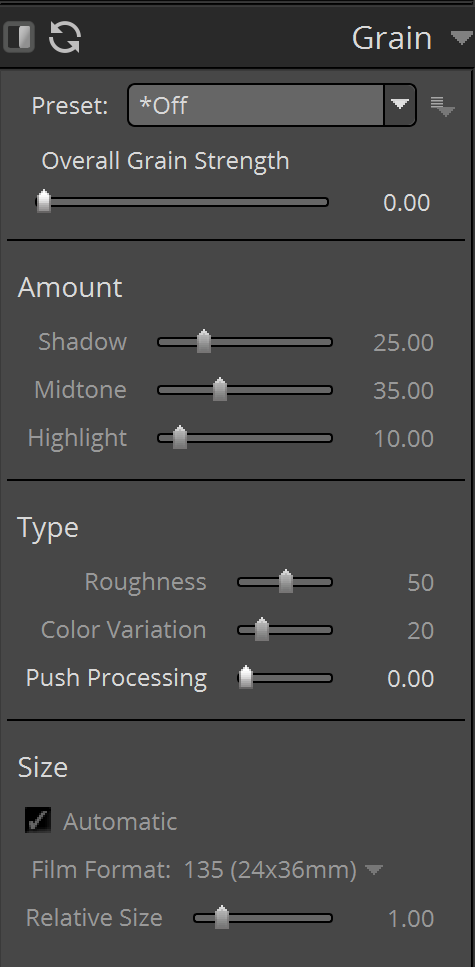Click the Overall Grain Strength value 0.00
Viewport: 475px width, 967px height.
pyautogui.click(x=407, y=203)
